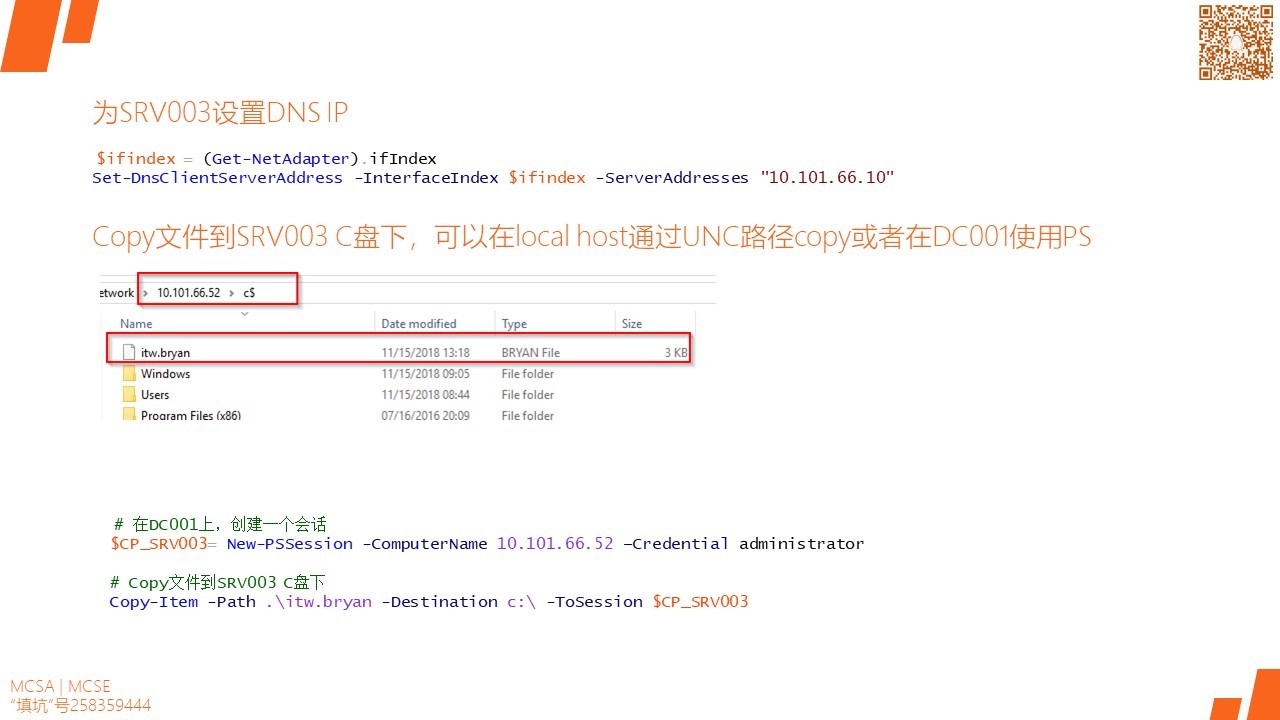Viewport: 1280px width, 720px height.
Task: Open the Program Files (x86) folder icon
Action: (x=128, y=414)
